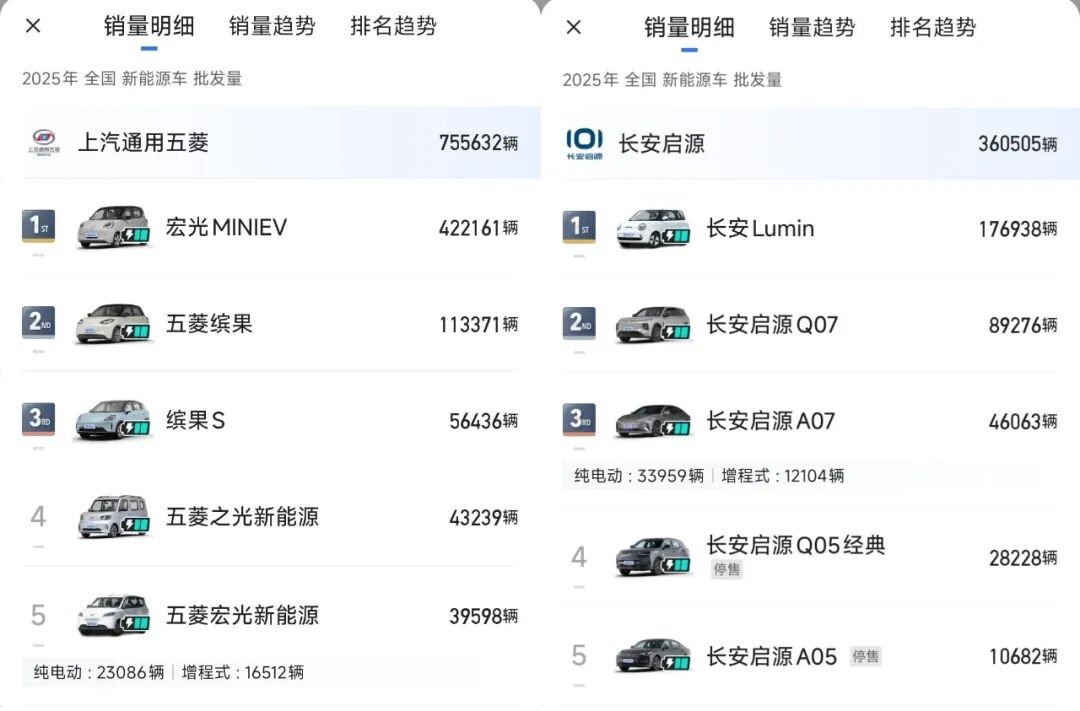Switch to 销量趋势 tab in left panel
Viewport: 1080px width, 711px height.
(272, 26)
